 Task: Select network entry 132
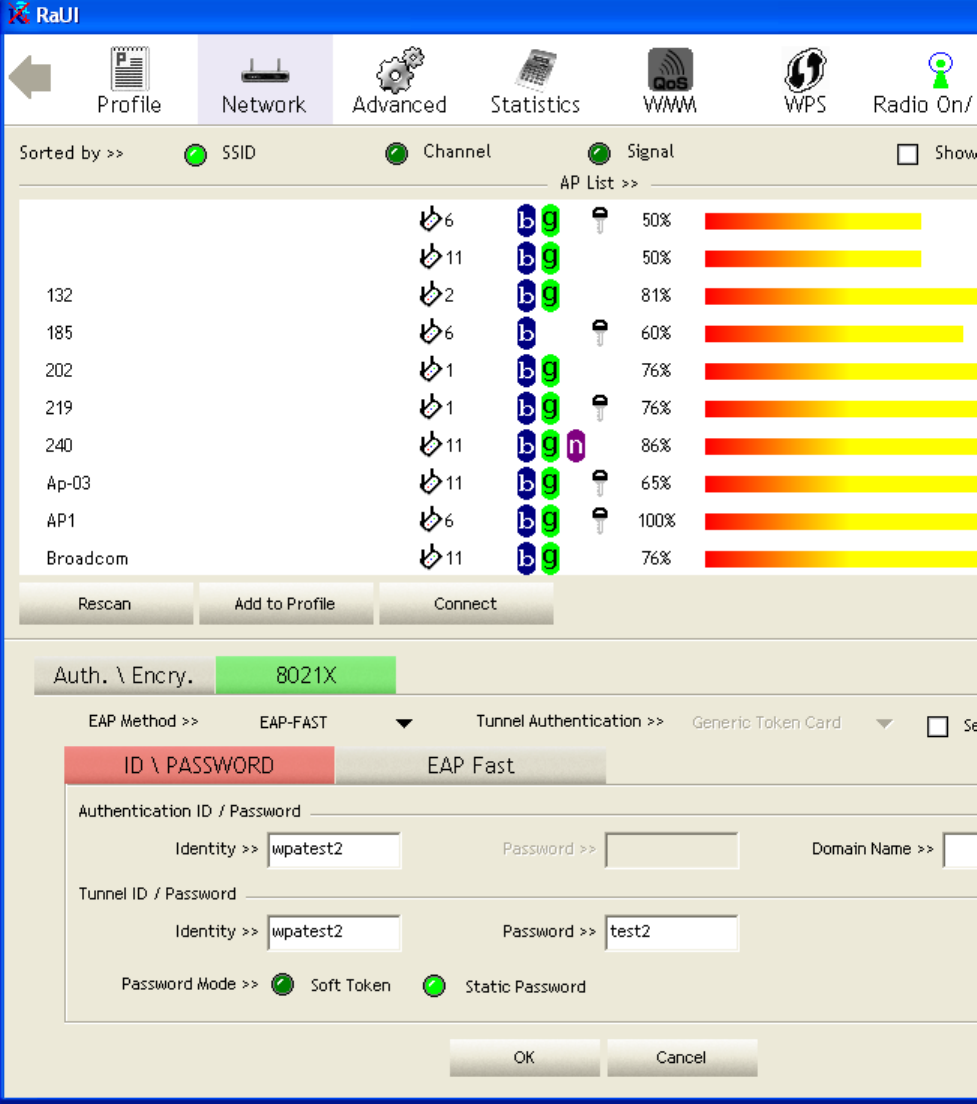pos(59,296)
